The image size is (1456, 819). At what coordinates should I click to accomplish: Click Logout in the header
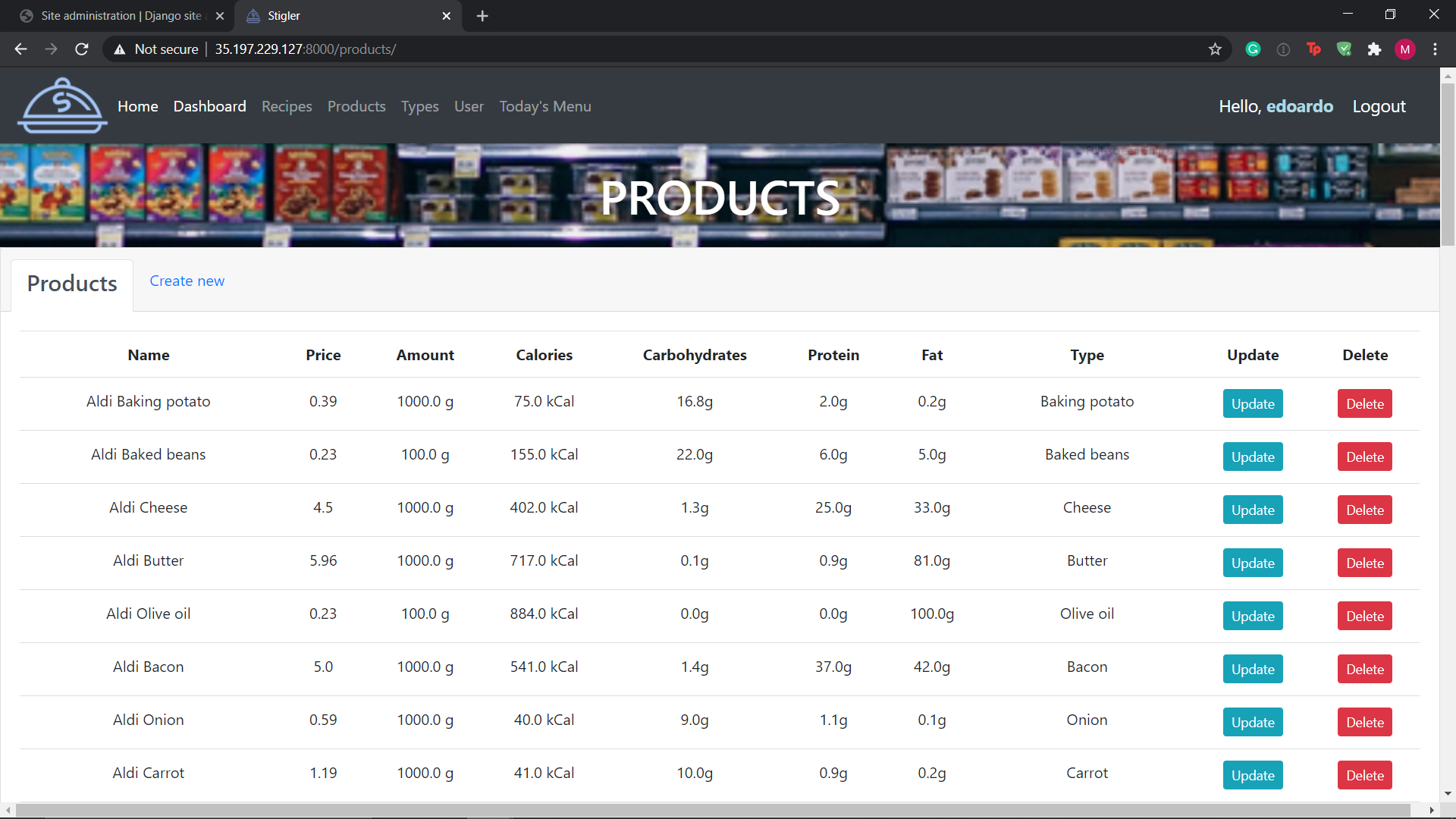[x=1379, y=106]
